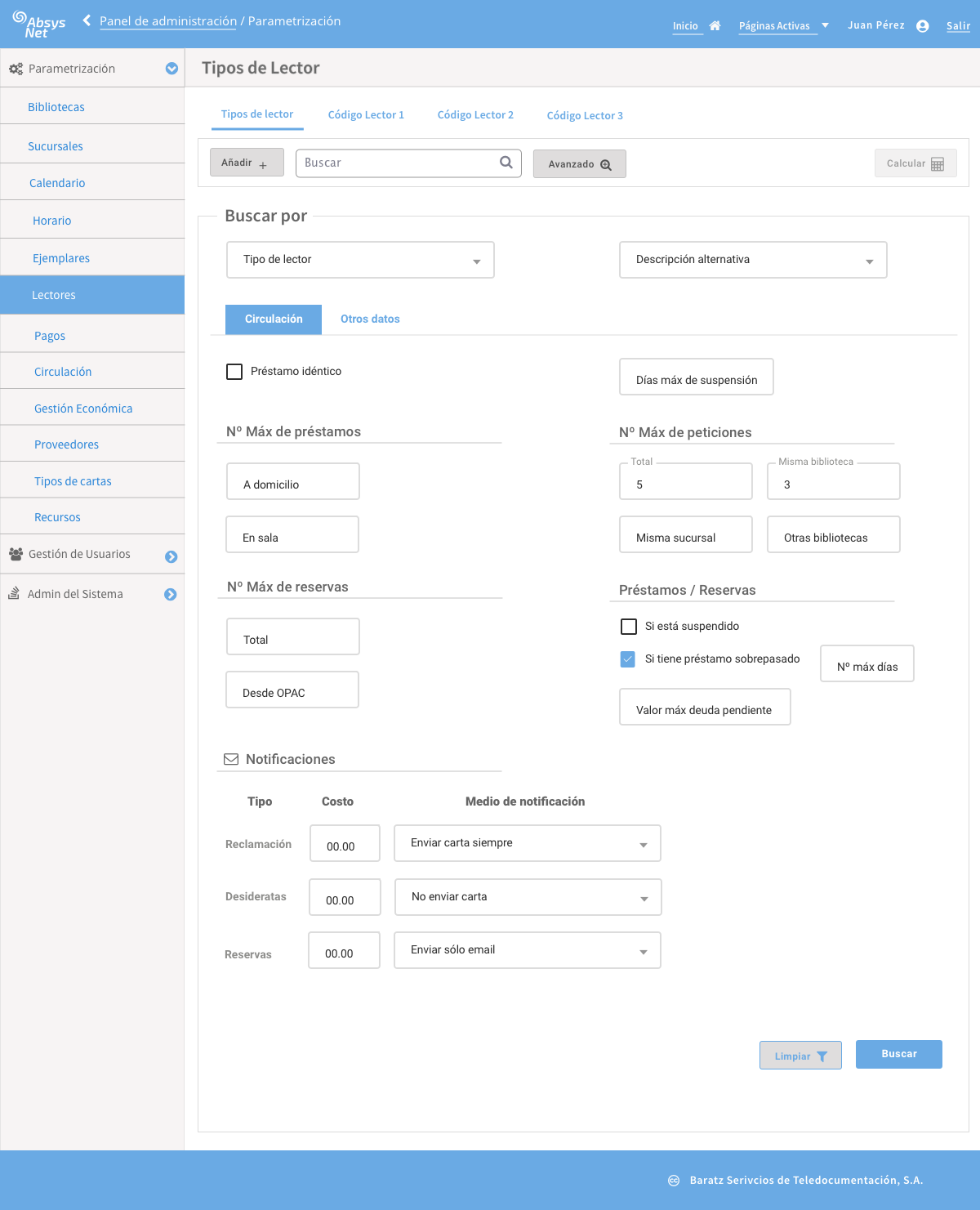Open the Tipo de lector dropdown

tap(360, 260)
